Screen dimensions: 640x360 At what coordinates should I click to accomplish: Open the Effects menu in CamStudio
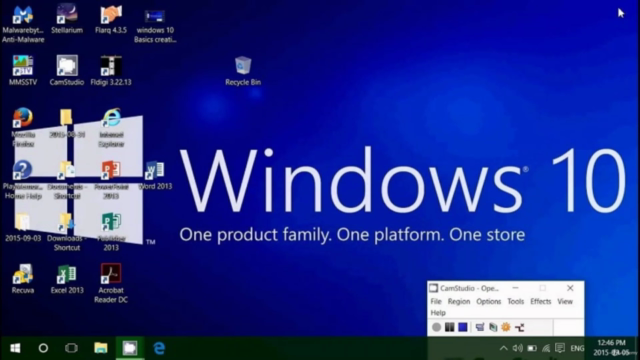click(540, 301)
